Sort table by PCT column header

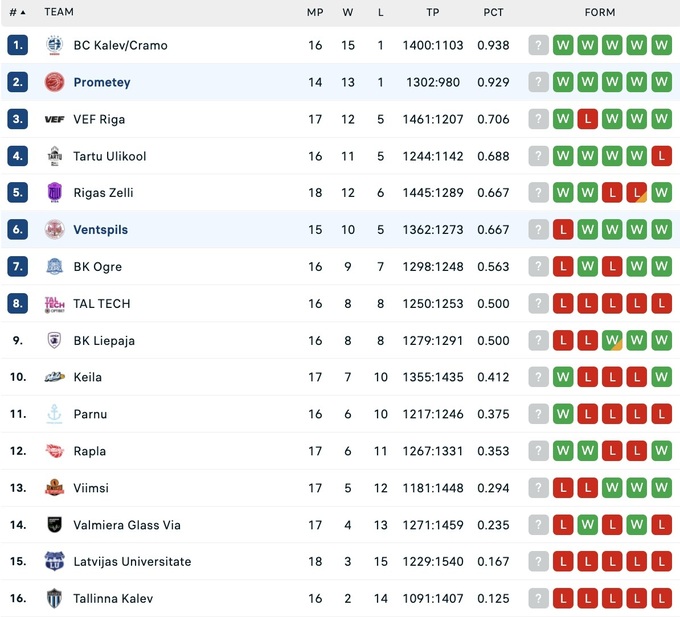[493, 12]
